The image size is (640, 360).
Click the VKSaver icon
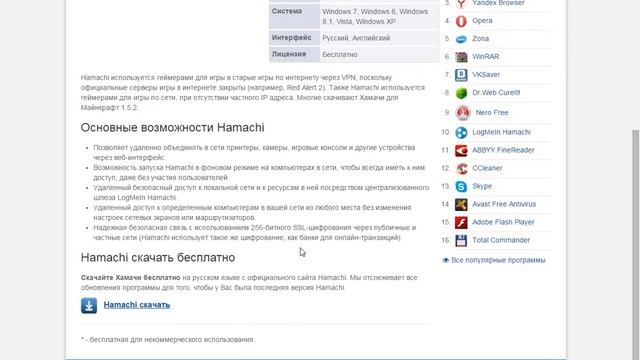(x=461, y=75)
